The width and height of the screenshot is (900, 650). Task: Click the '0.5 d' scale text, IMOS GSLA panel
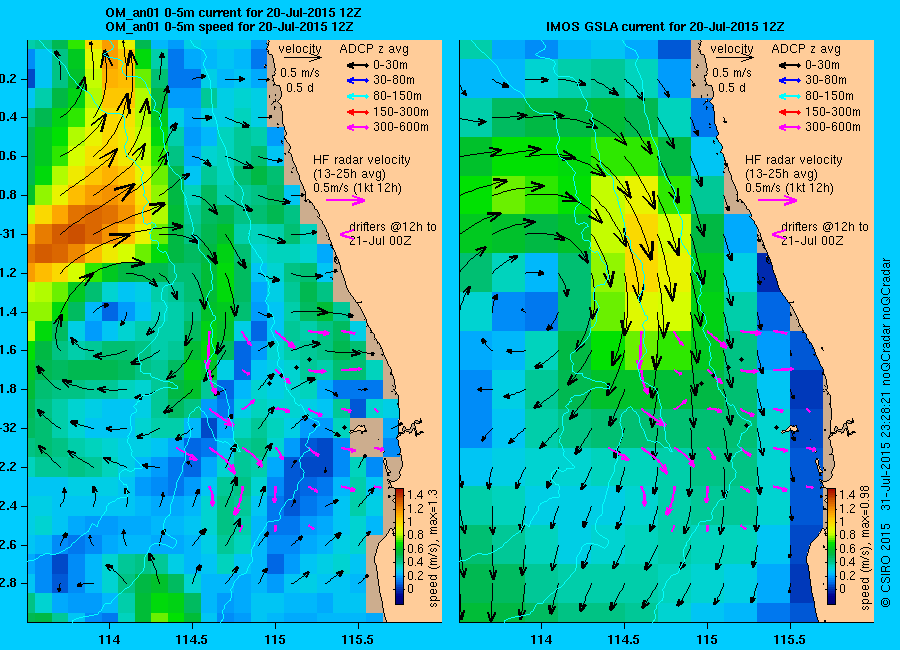pyautogui.click(x=731, y=88)
